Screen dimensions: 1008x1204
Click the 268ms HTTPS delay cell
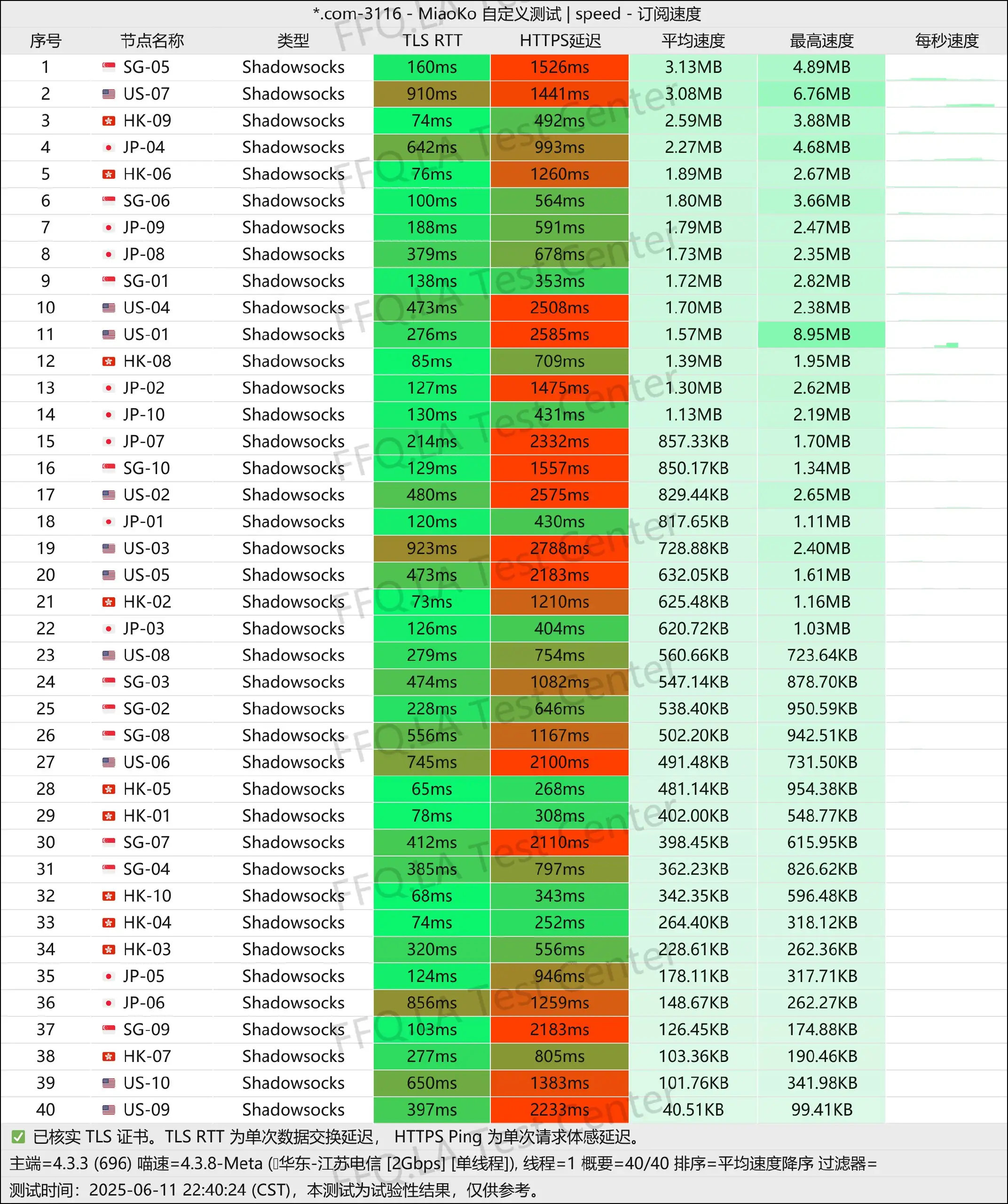coord(560,789)
